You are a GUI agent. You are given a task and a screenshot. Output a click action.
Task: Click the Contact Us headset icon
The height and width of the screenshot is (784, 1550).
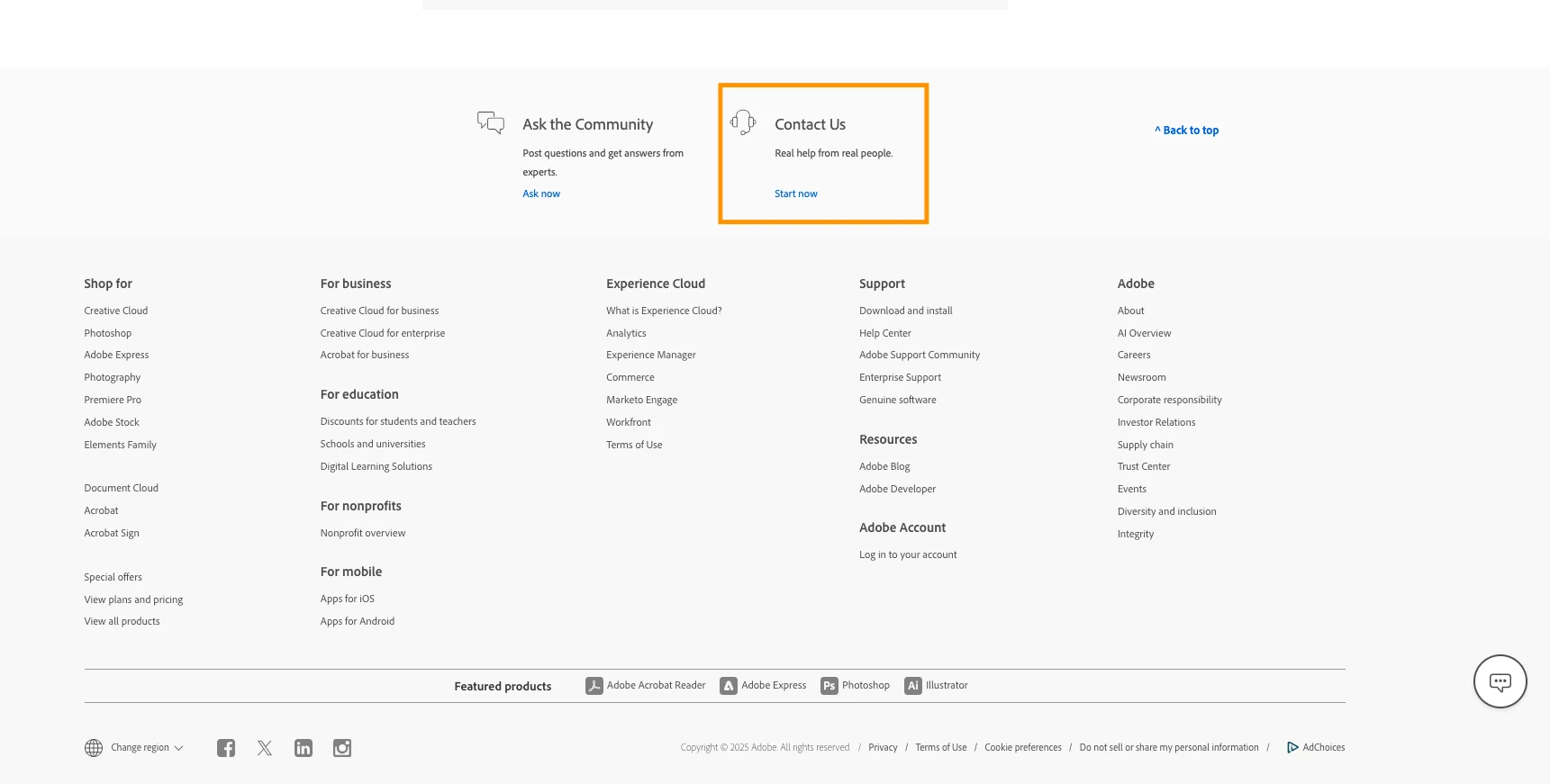[743, 122]
